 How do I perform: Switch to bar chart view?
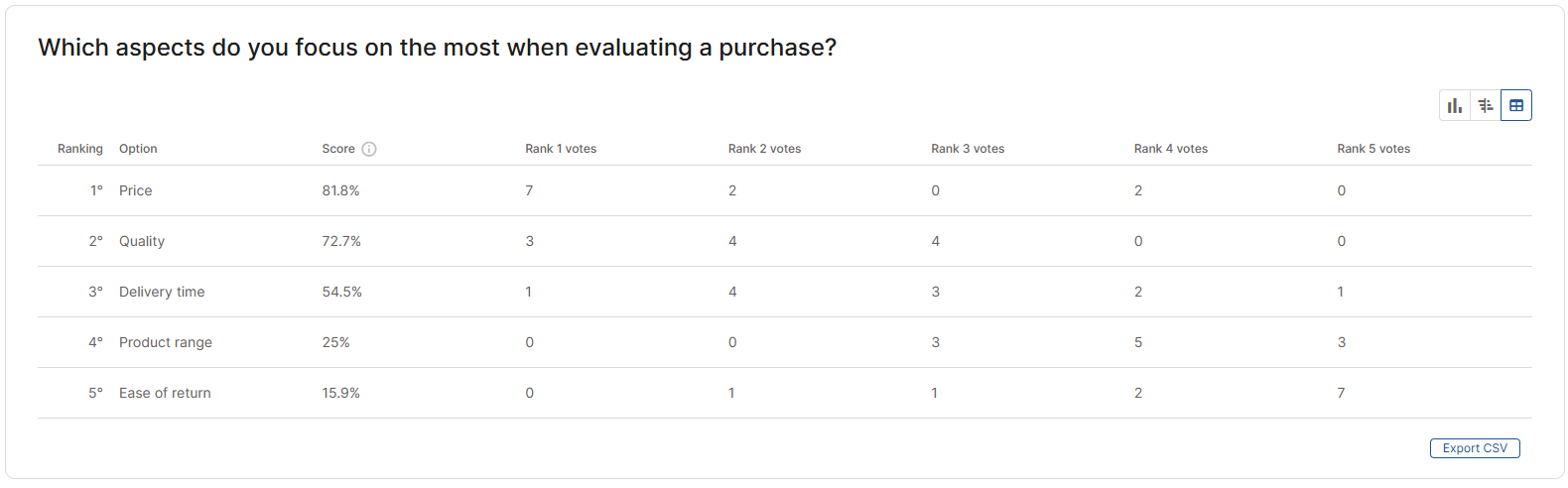point(1455,105)
